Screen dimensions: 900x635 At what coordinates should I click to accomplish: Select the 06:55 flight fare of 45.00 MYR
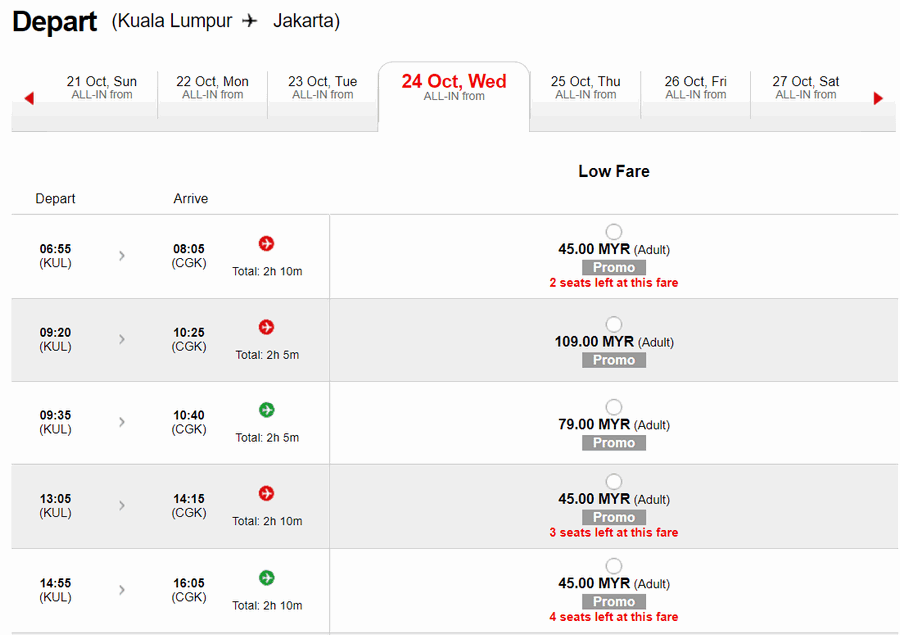(x=614, y=231)
